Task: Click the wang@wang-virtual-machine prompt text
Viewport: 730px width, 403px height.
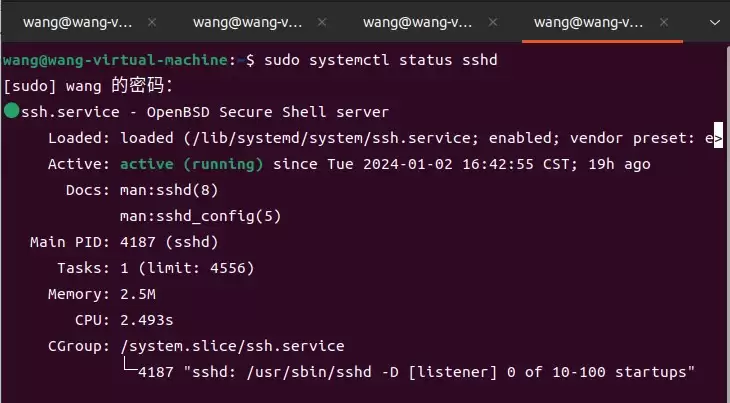Action: pos(115,60)
